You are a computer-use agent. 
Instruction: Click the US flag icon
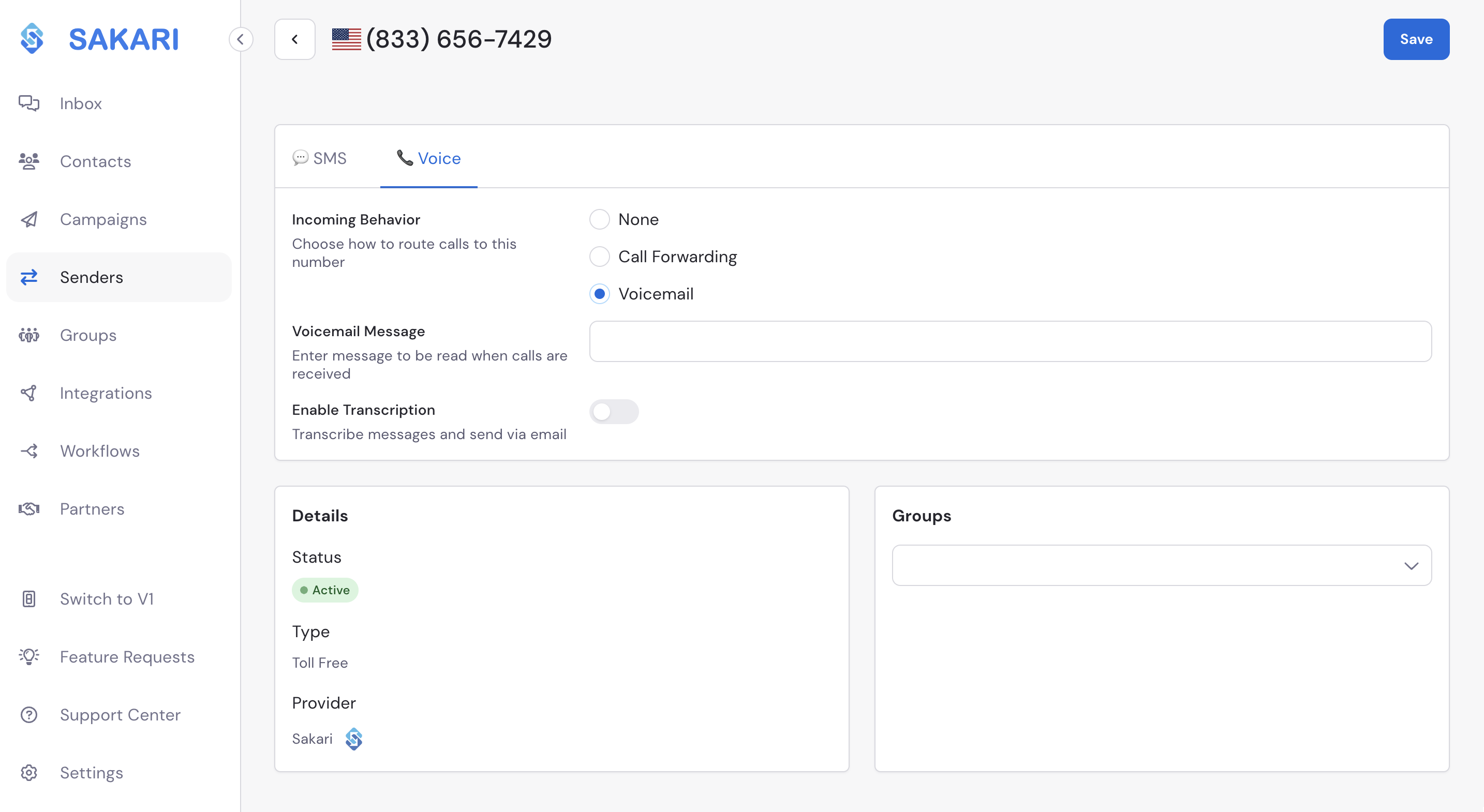(x=346, y=39)
